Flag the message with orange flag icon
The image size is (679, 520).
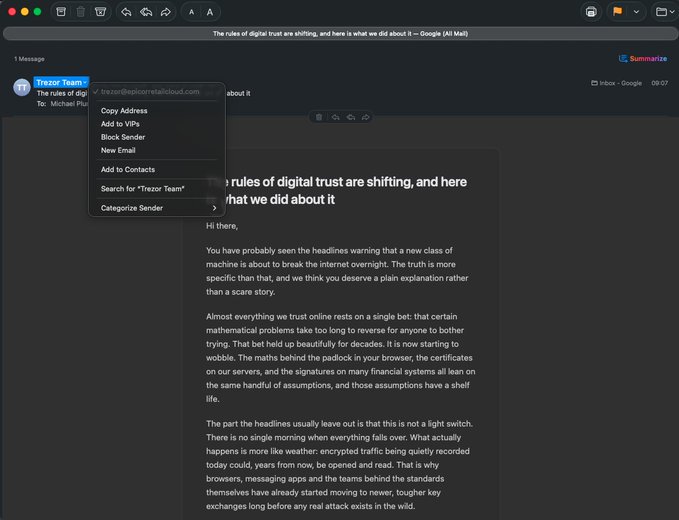pyautogui.click(x=618, y=12)
